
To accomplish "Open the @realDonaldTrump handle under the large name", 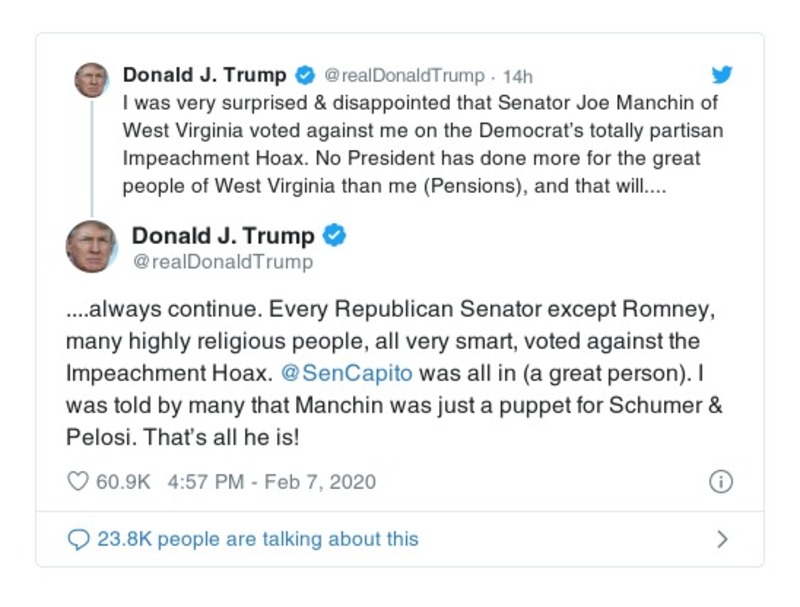I will point(222,262).
